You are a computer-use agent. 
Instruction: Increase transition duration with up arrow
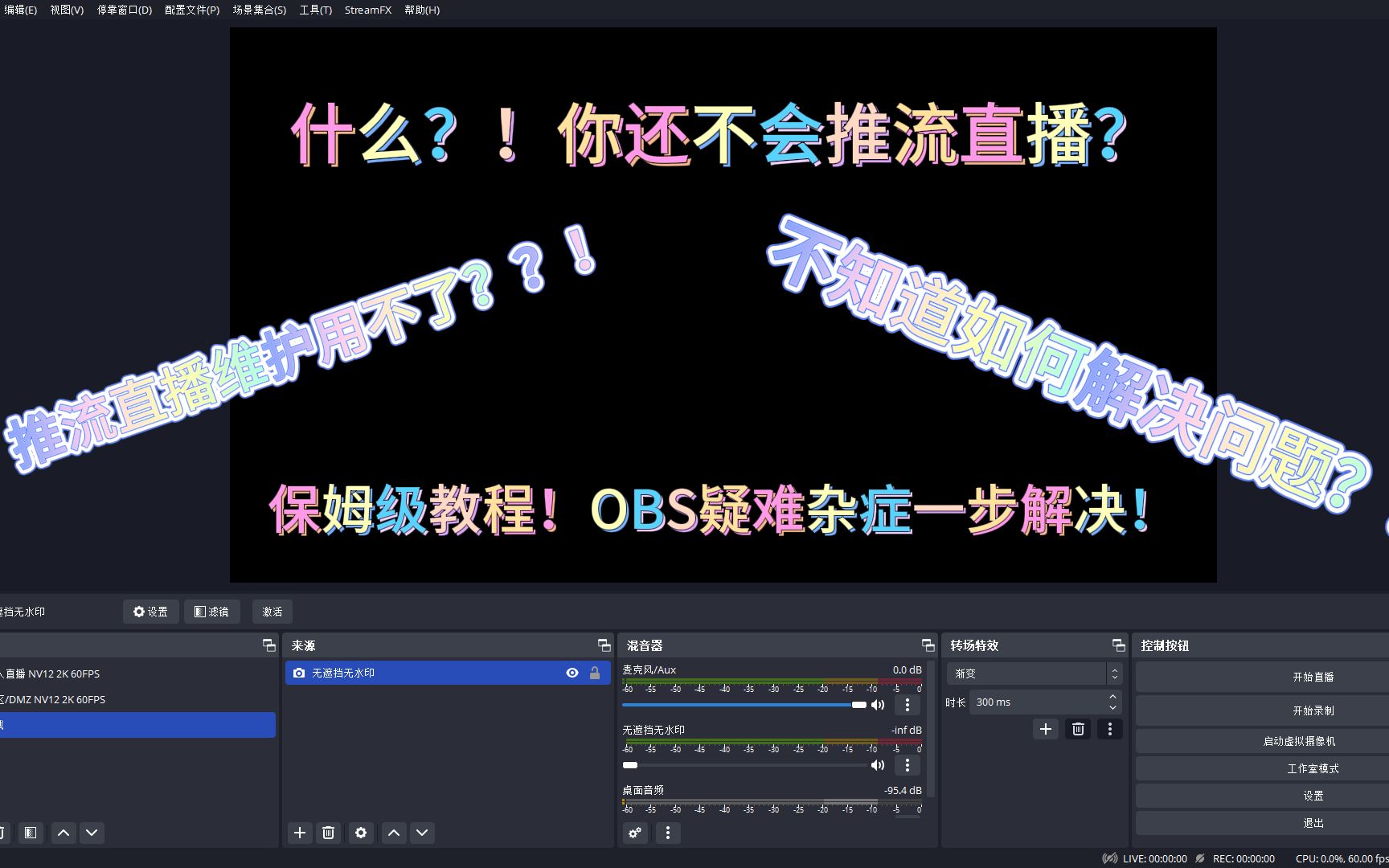coord(1112,697)
